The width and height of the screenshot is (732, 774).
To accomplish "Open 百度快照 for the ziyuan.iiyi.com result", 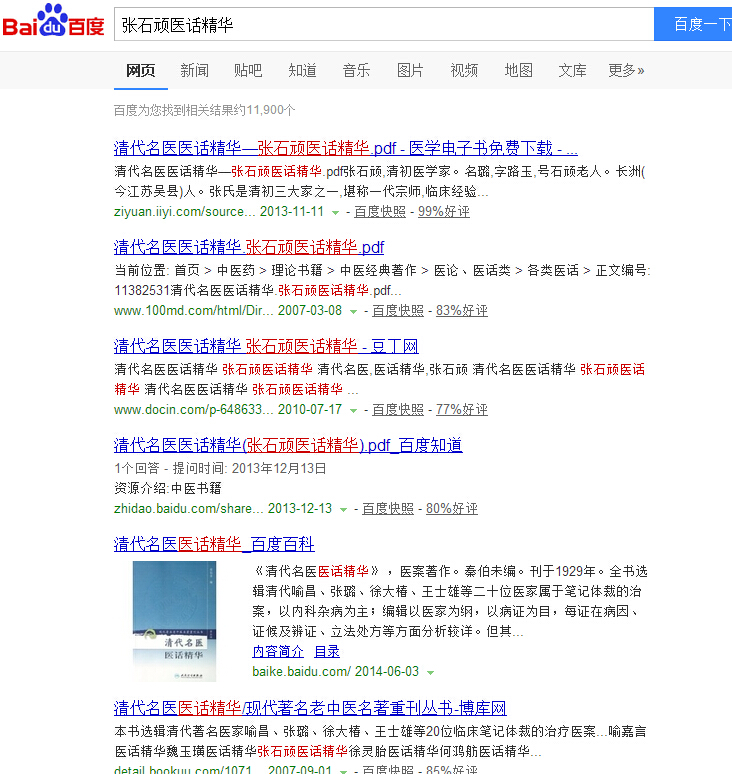I will 380,212.
